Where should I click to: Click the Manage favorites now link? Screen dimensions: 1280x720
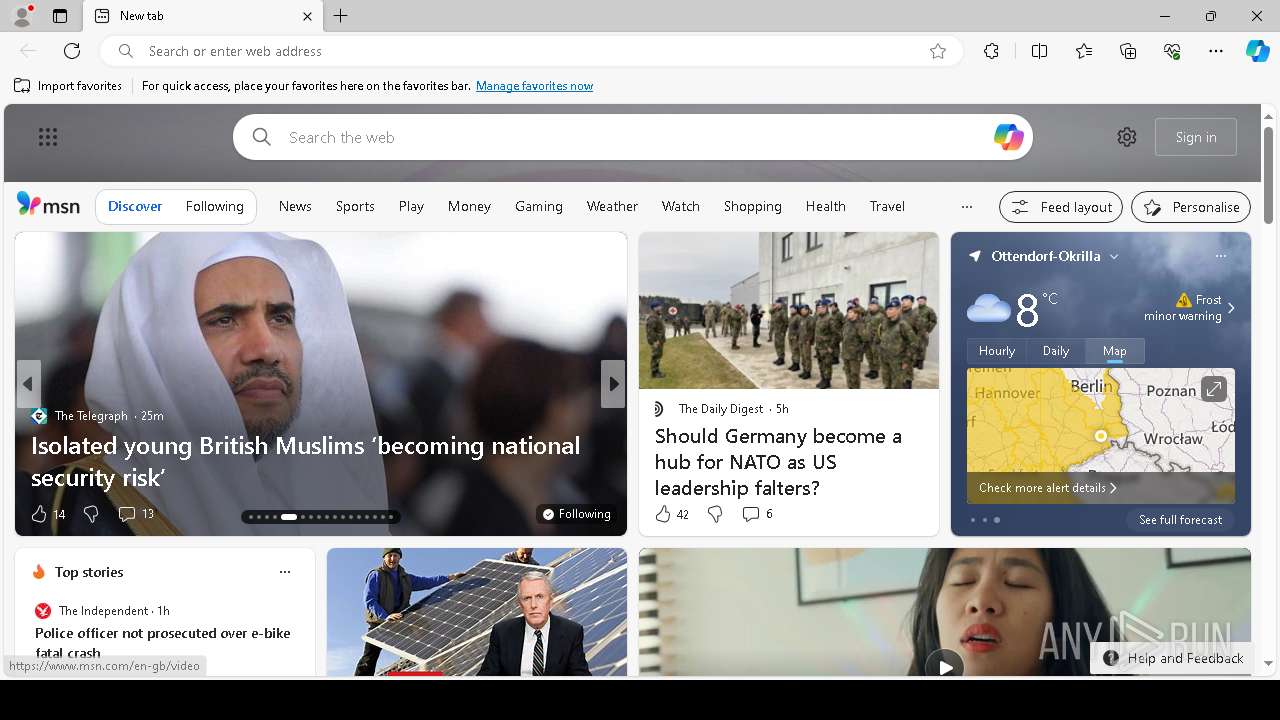pos(534,86)
